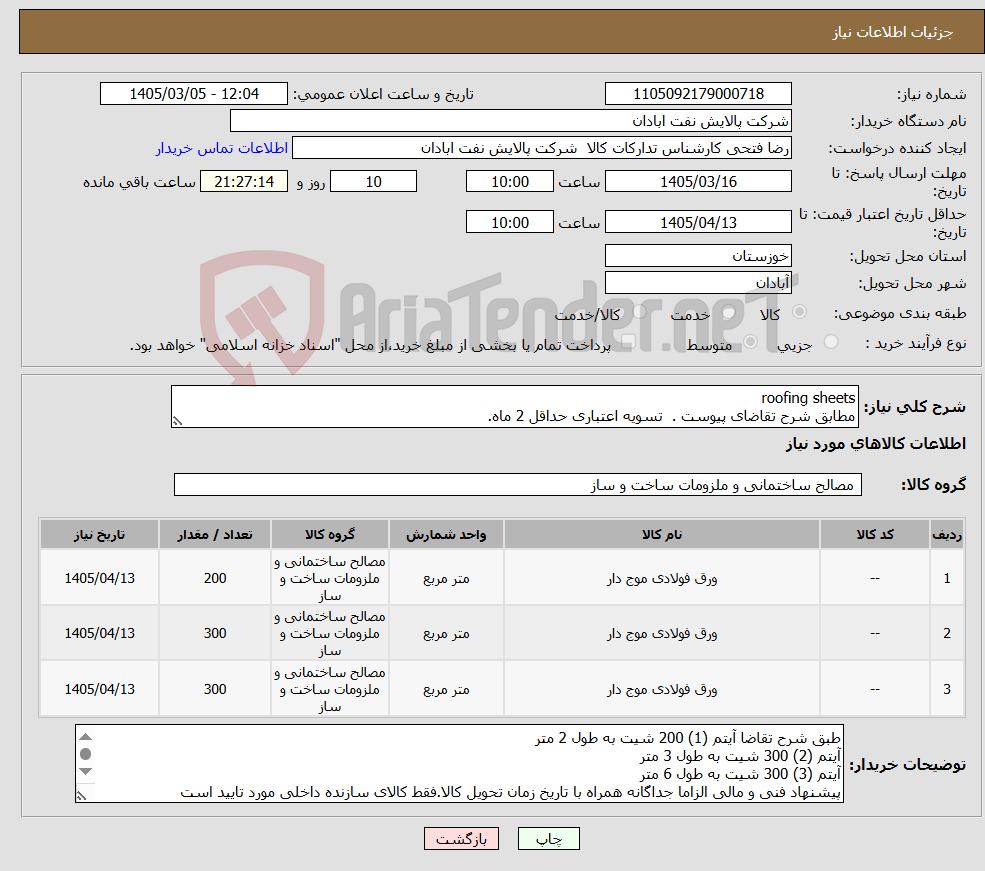This screenshot has height=871, width=985.
Task: Open buyer contact info link
Action: point(222,148)
